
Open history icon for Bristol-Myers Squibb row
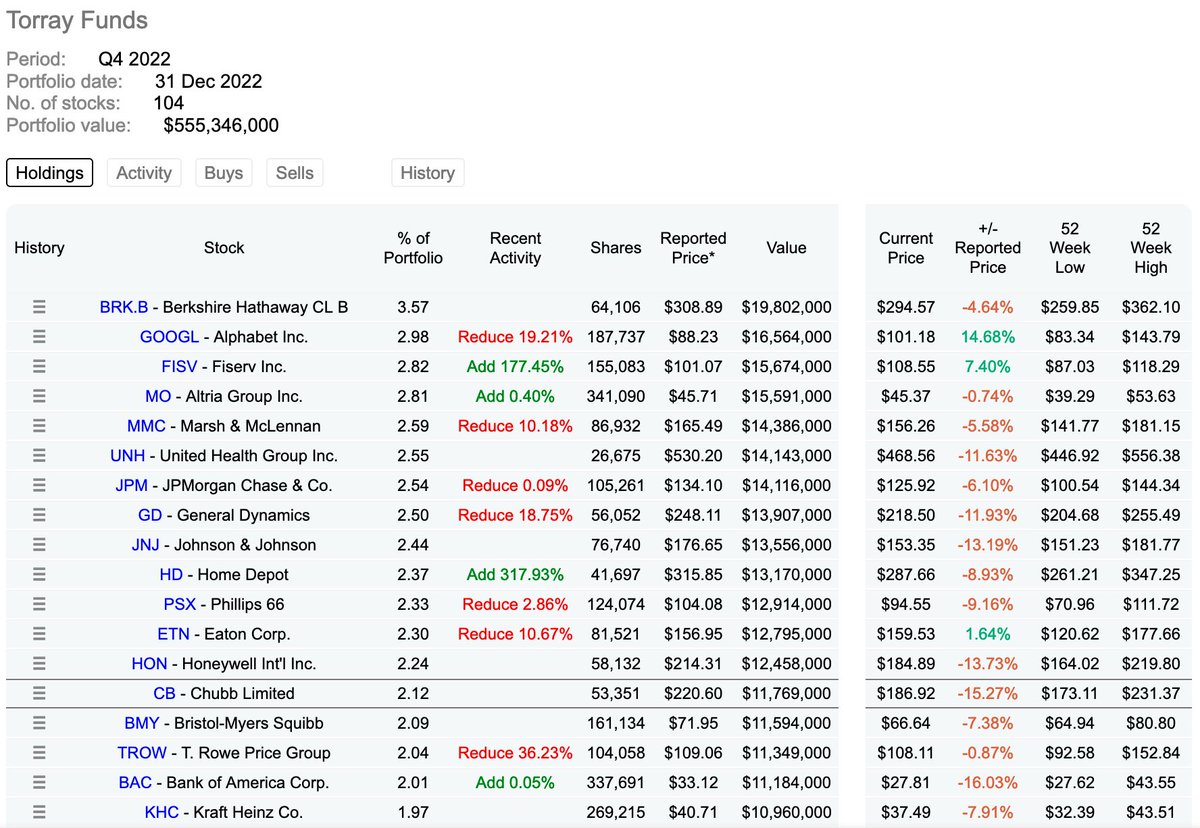(39, 723)
